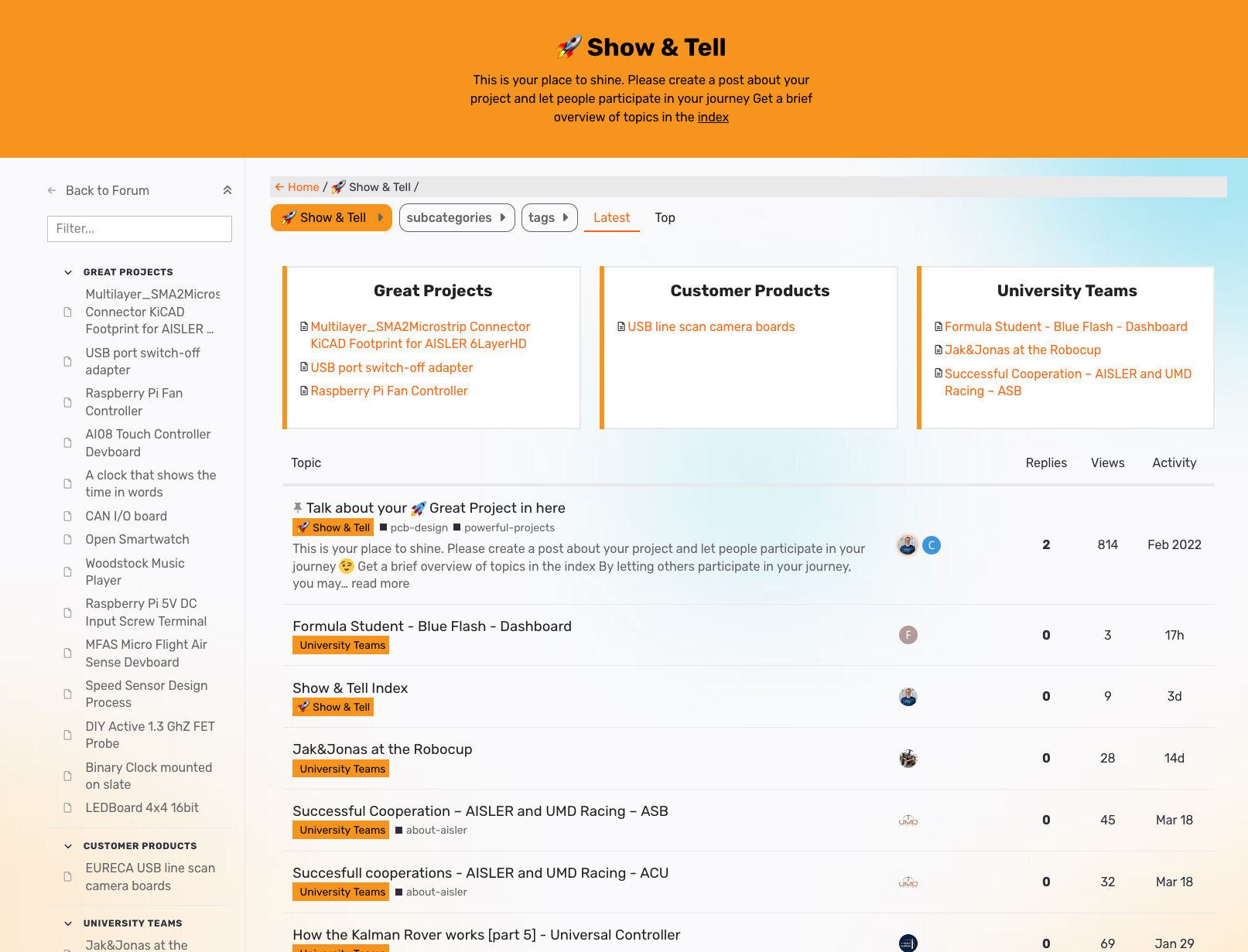The width and height of the screenshot is (1248, 952).
Task: Click document icon beside Woodstock Music Player
Action: pyautogui.click(x=67, y=572)
